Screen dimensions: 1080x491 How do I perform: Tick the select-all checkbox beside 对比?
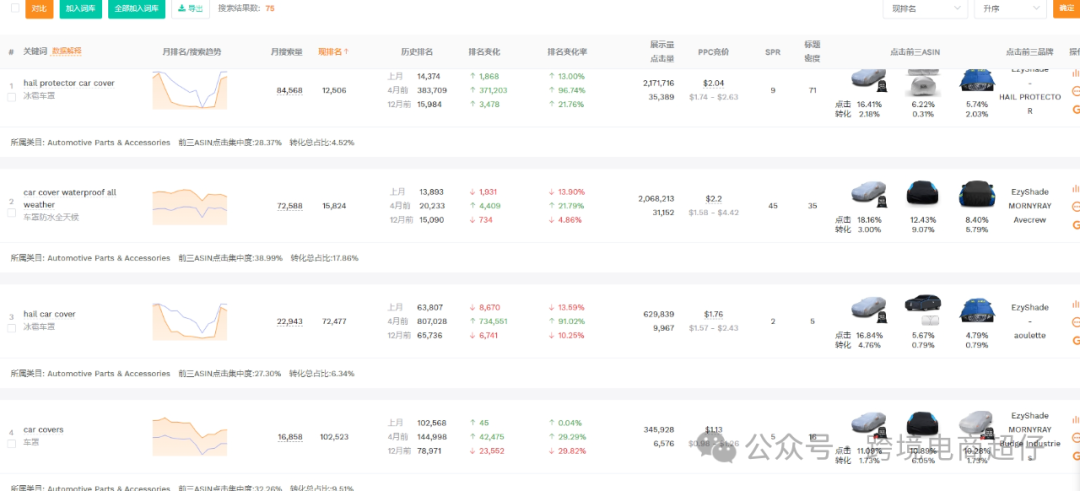click(x=15, y=8)
